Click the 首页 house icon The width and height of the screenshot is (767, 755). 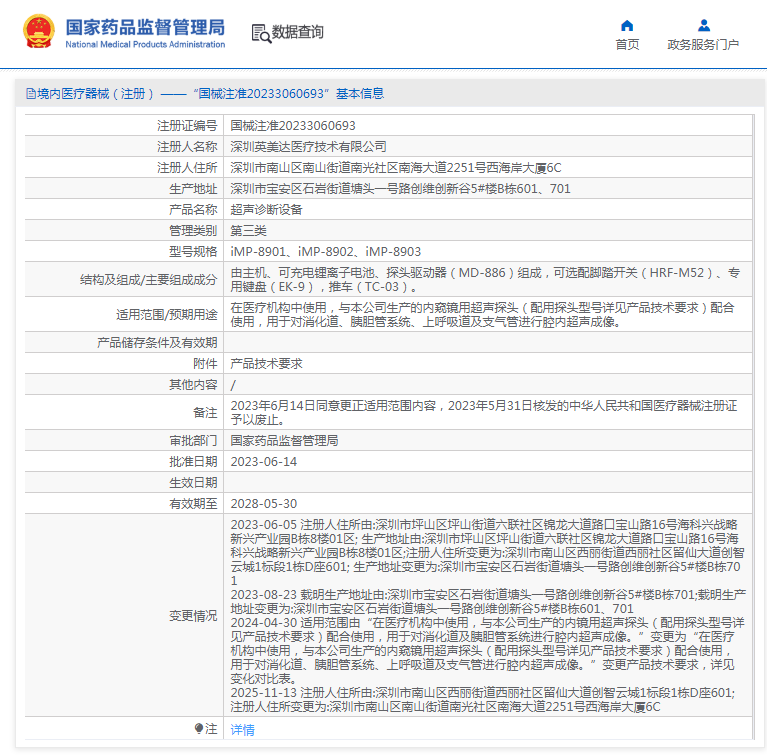pos(627,25)
